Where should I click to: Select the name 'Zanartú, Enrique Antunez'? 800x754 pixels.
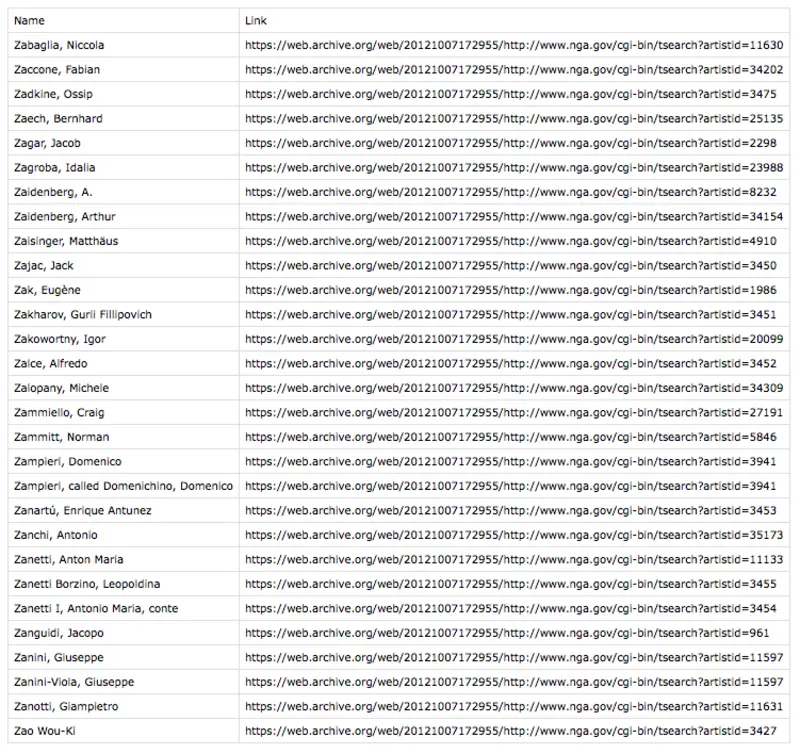coord(83,511)
